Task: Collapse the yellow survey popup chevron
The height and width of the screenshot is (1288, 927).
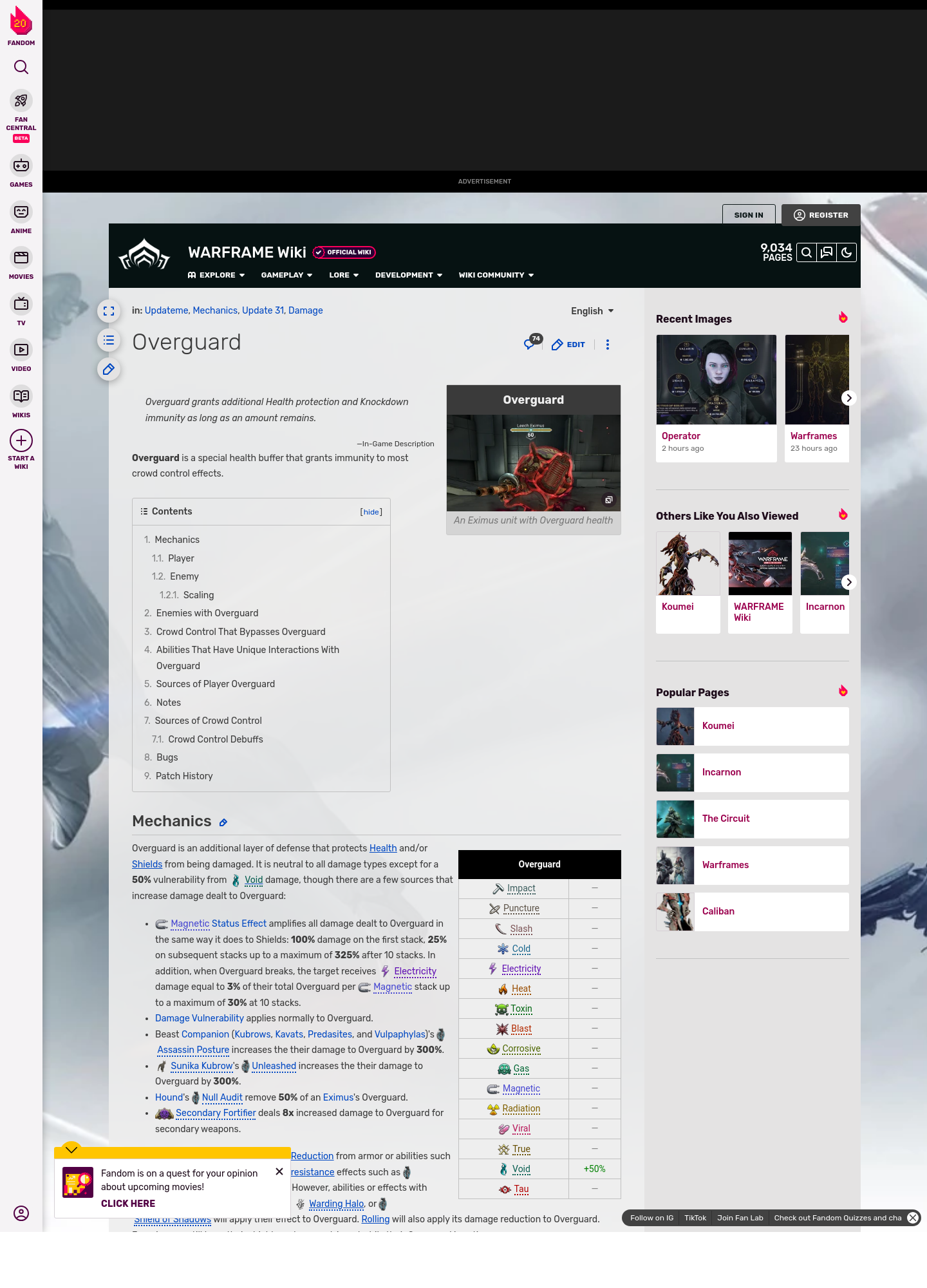Action: coord(71,1150)
